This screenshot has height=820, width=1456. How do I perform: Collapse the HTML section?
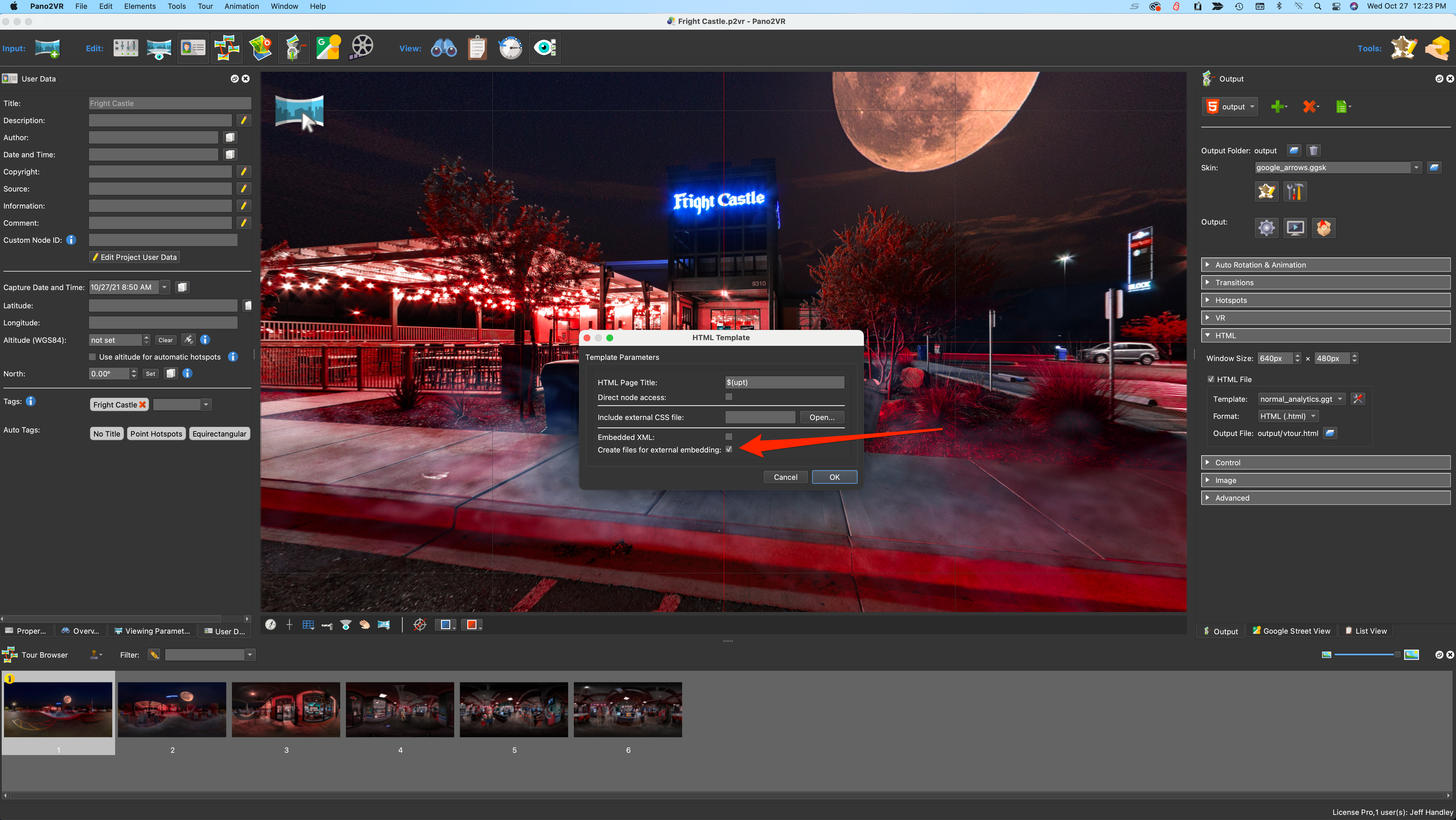[x=1326, y=335]
